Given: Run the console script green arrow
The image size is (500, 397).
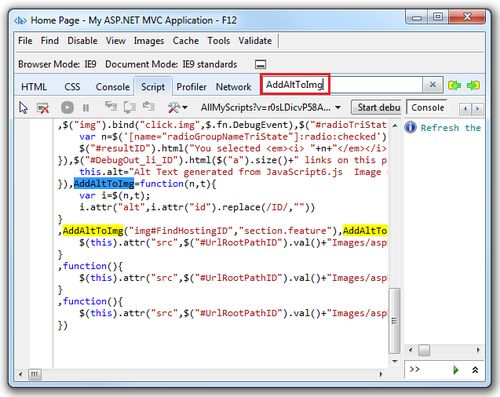Looking at the screenshot, I should click(x=456, y=369).
